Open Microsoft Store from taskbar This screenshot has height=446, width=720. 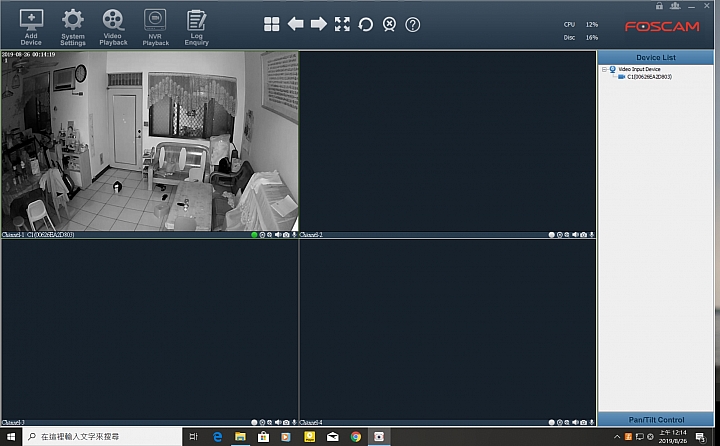[263, 436]
